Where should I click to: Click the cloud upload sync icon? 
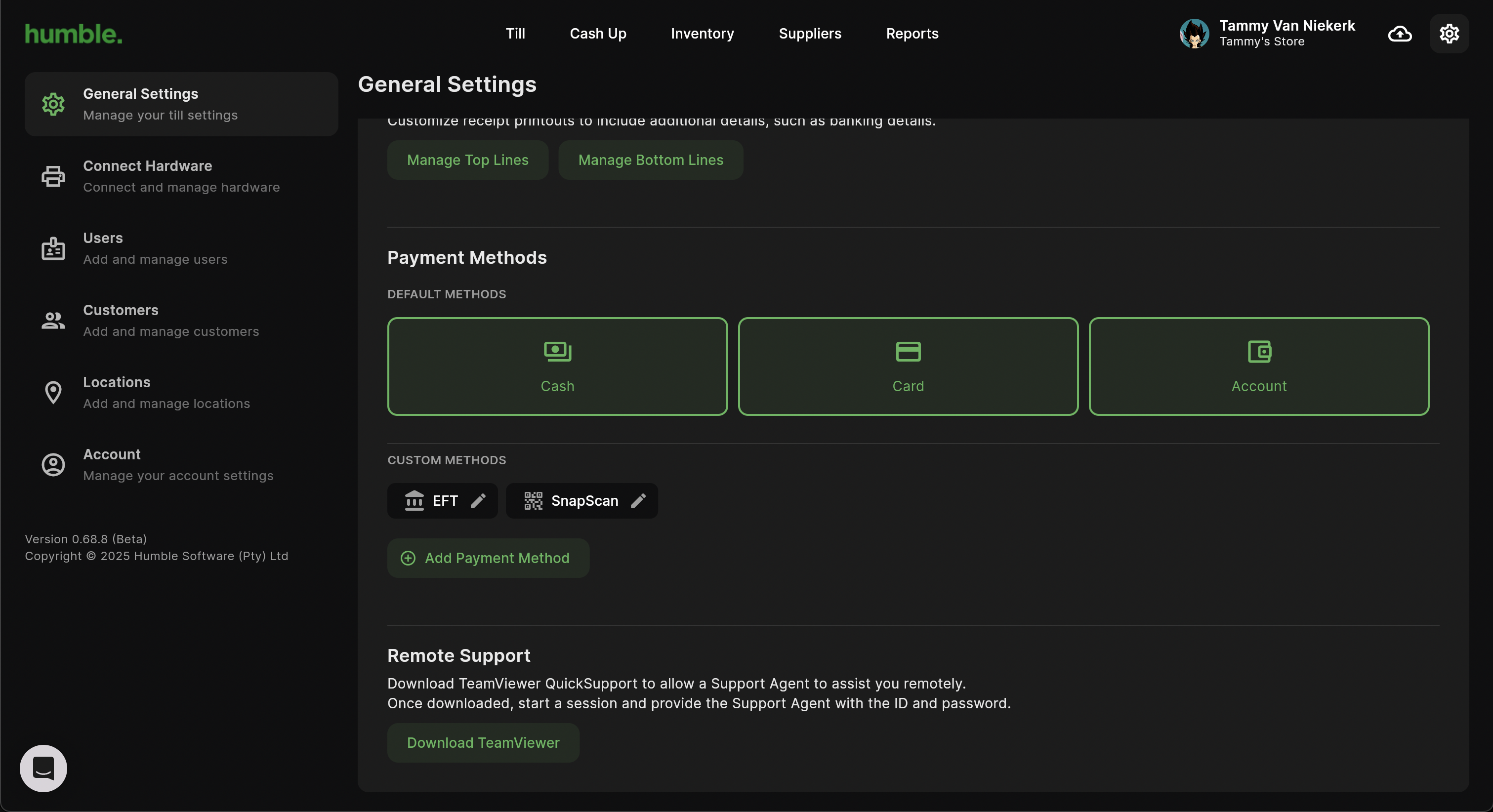1400,34
